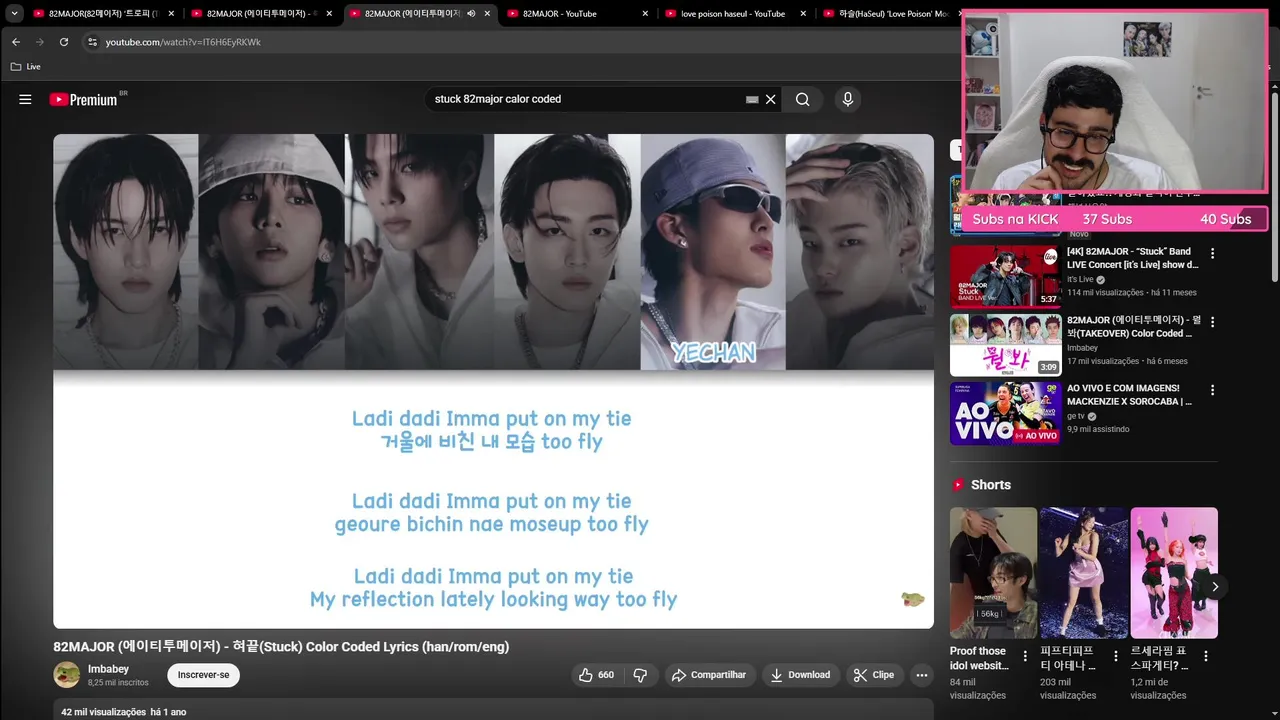Click the video title '혀끝(Stuck) Color Coded Lyrics'
The width and height of the screenshot is (1280, 720).
(281, 647)
